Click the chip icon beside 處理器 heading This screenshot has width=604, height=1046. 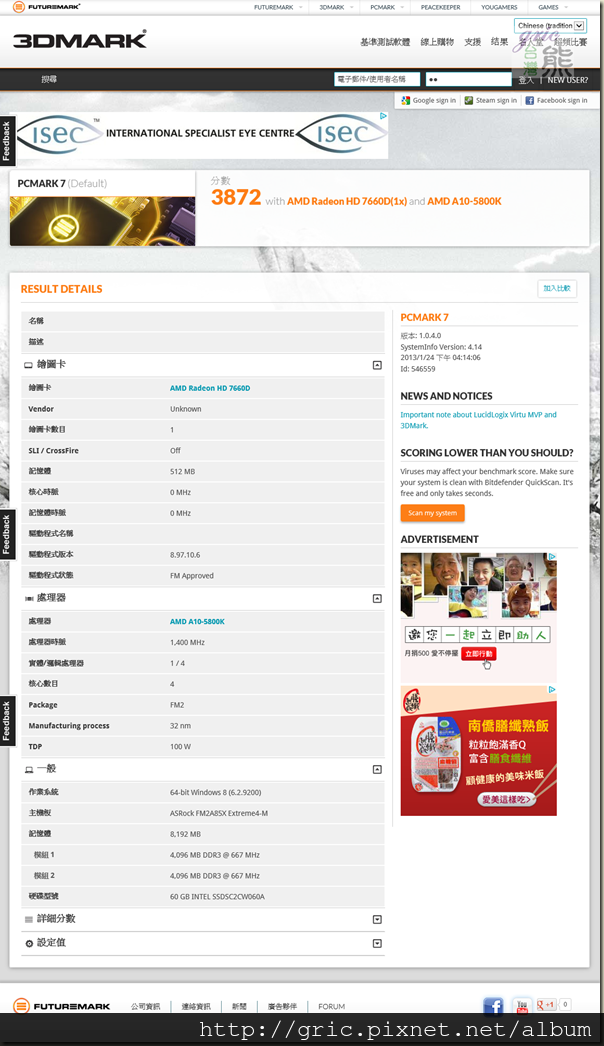coord(29,598)
